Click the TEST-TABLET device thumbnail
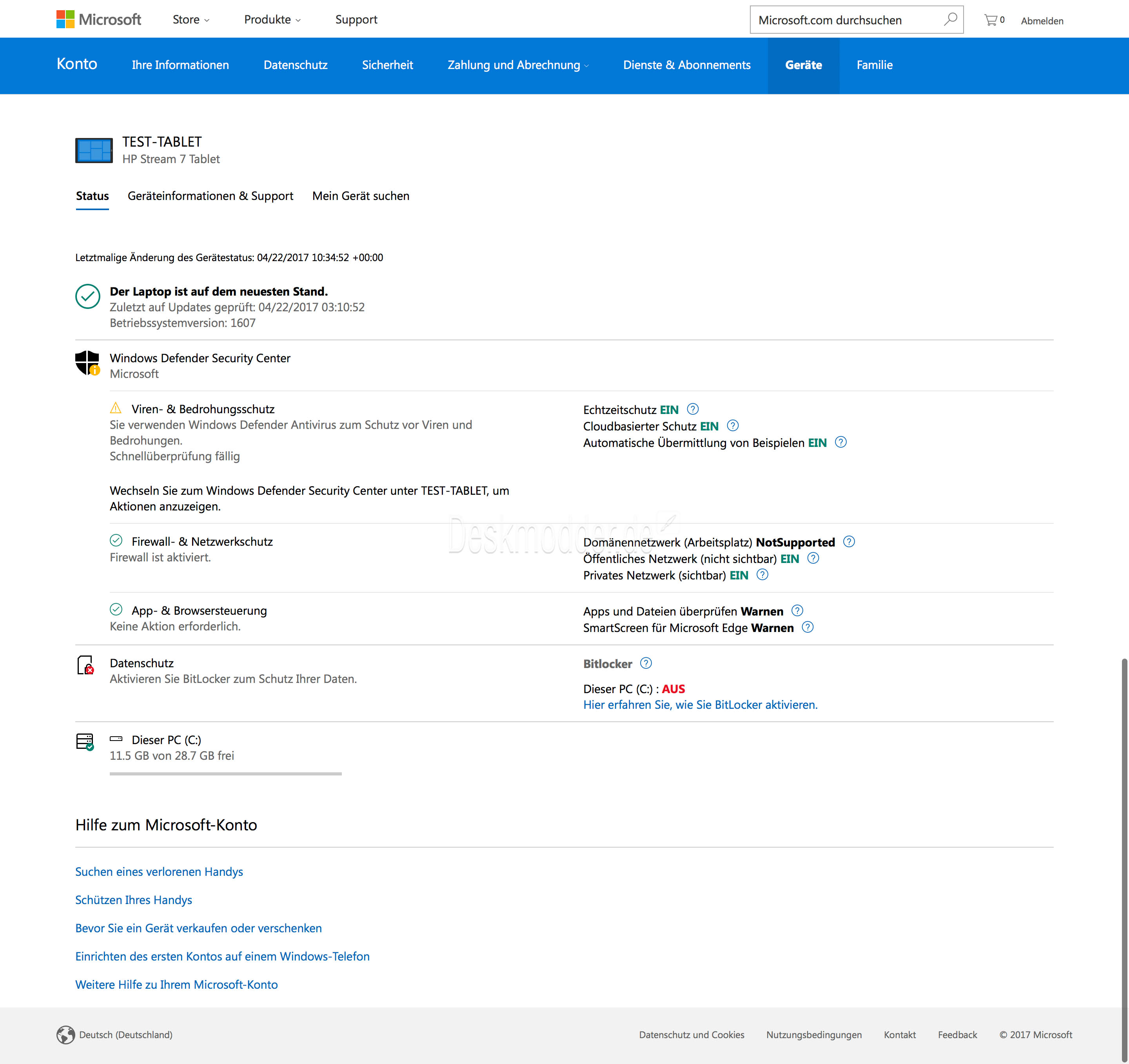 point(94,150)
